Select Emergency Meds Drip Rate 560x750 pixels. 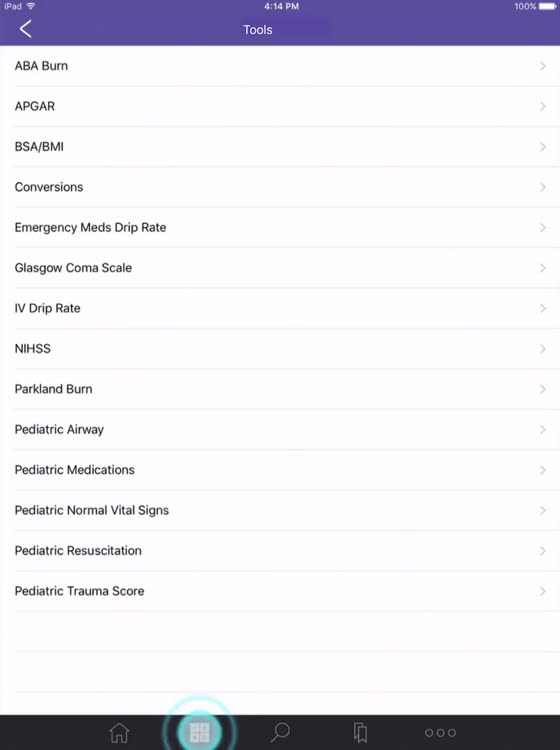(x=280, y=228)
